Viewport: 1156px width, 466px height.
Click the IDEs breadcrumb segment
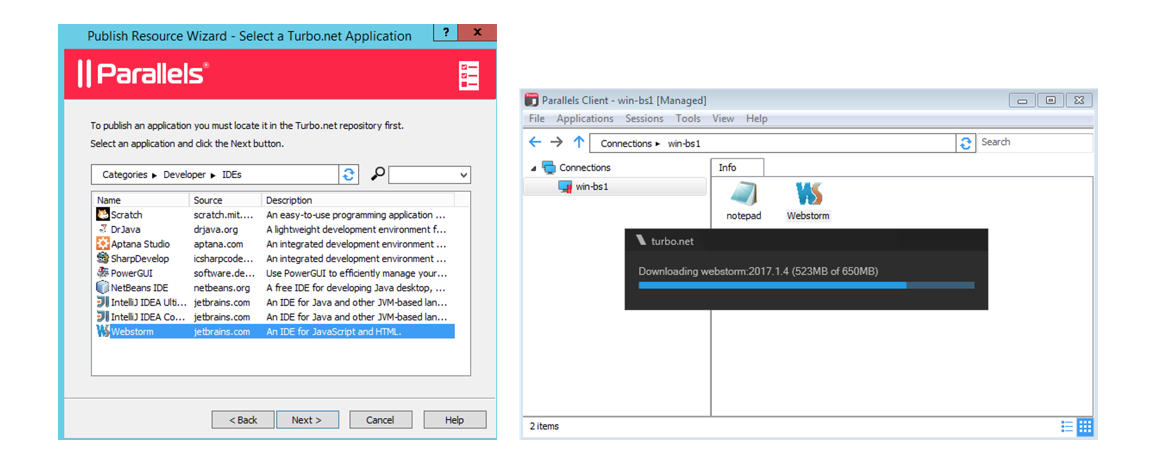click(231, 175)
